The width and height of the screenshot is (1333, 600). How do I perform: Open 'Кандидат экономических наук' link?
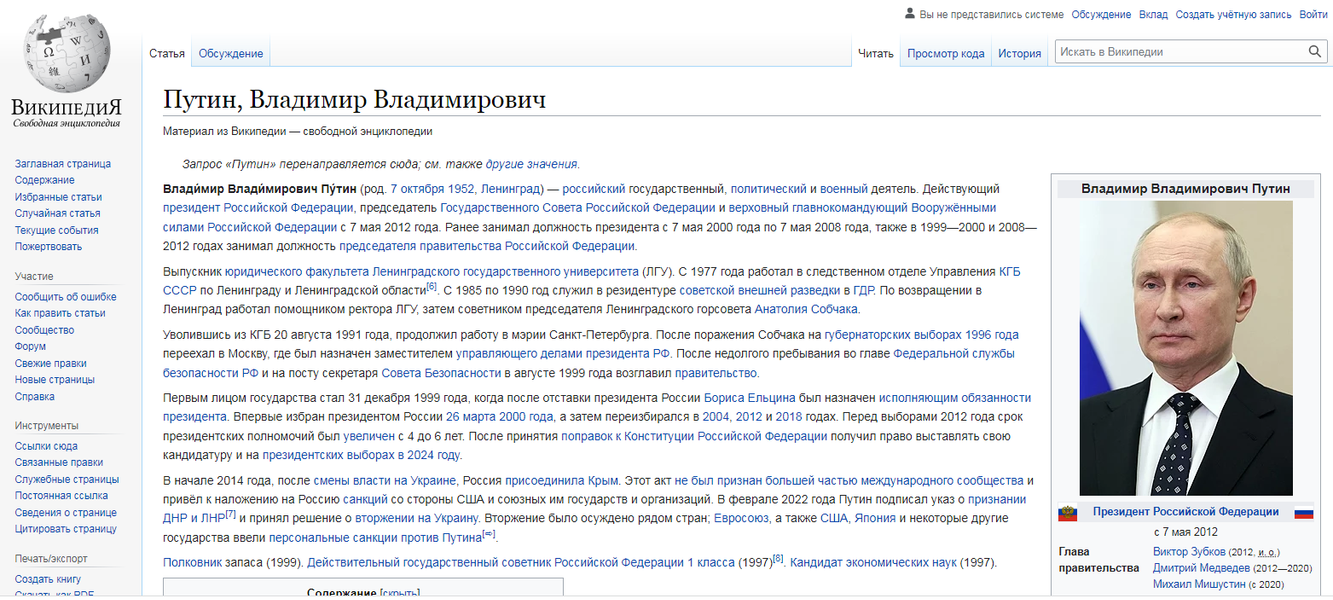click(873, 563)
